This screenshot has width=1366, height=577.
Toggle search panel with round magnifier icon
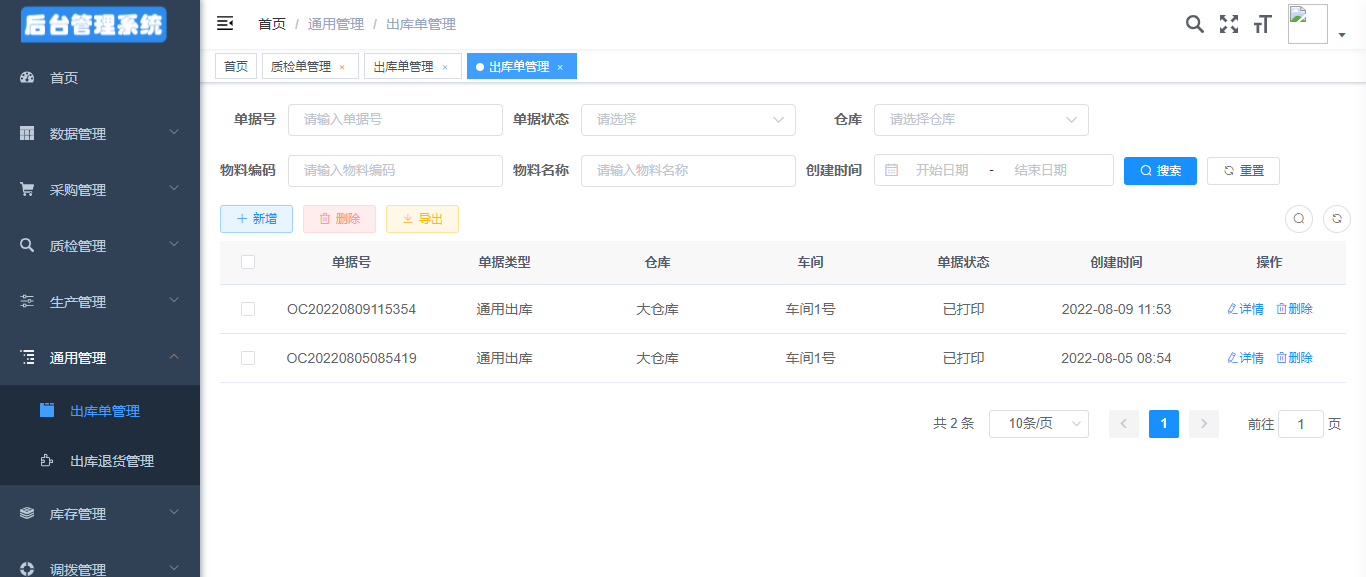click(x=1298, y=219)
